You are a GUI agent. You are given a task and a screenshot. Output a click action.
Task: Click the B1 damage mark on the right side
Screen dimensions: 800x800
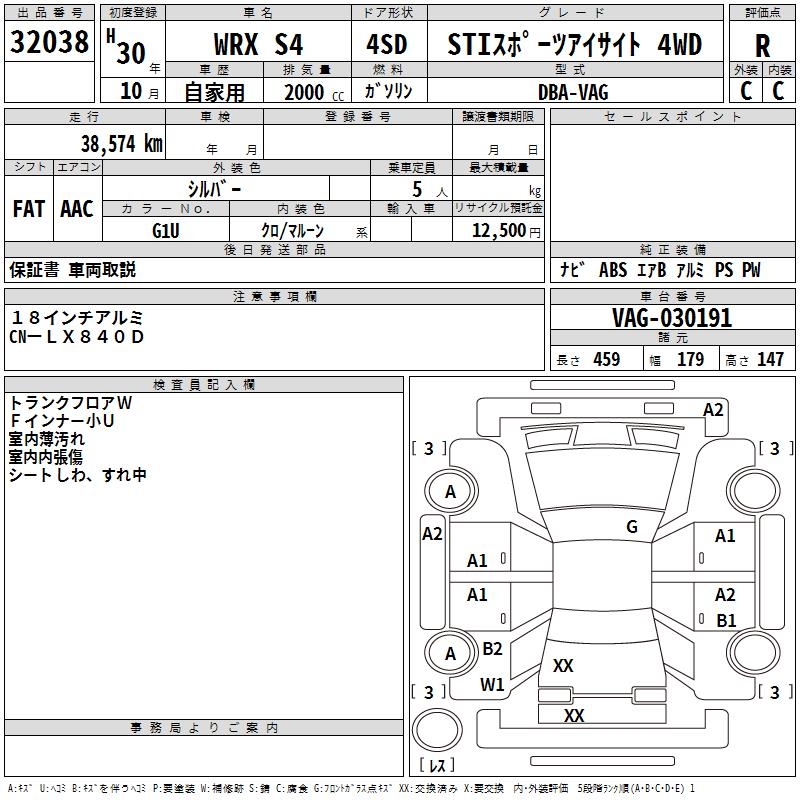click(x=726, y=620)
